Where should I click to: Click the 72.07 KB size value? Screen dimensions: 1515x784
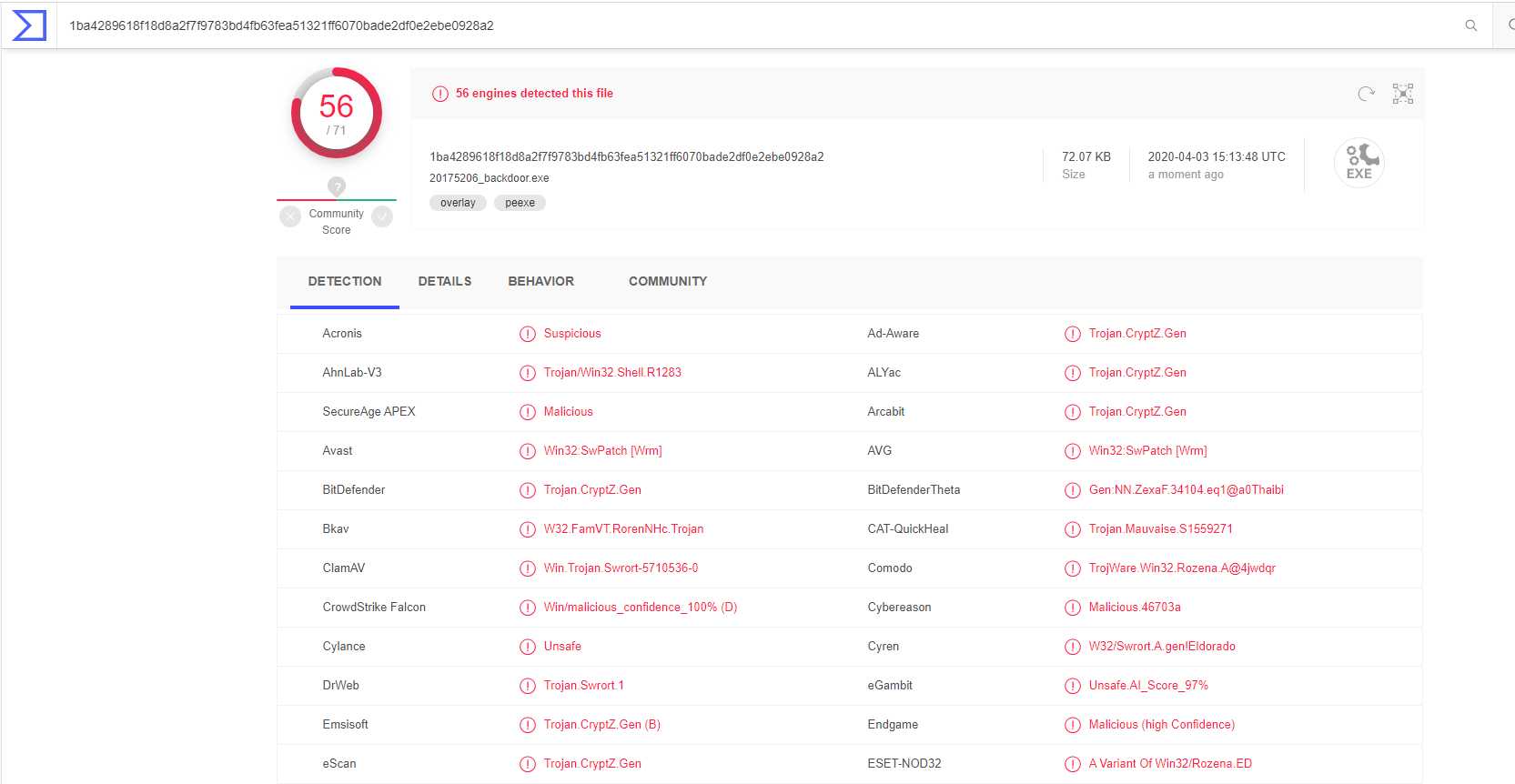point(1086,156)
